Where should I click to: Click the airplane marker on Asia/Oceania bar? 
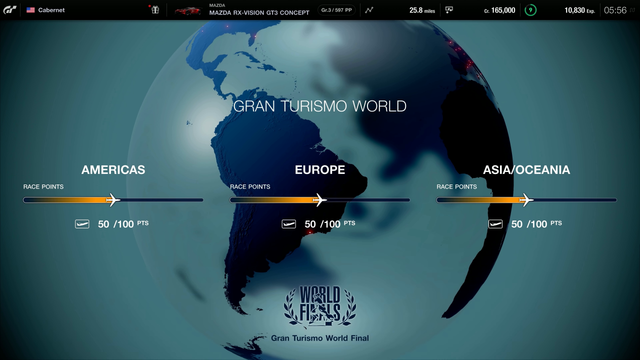[526, 200]
